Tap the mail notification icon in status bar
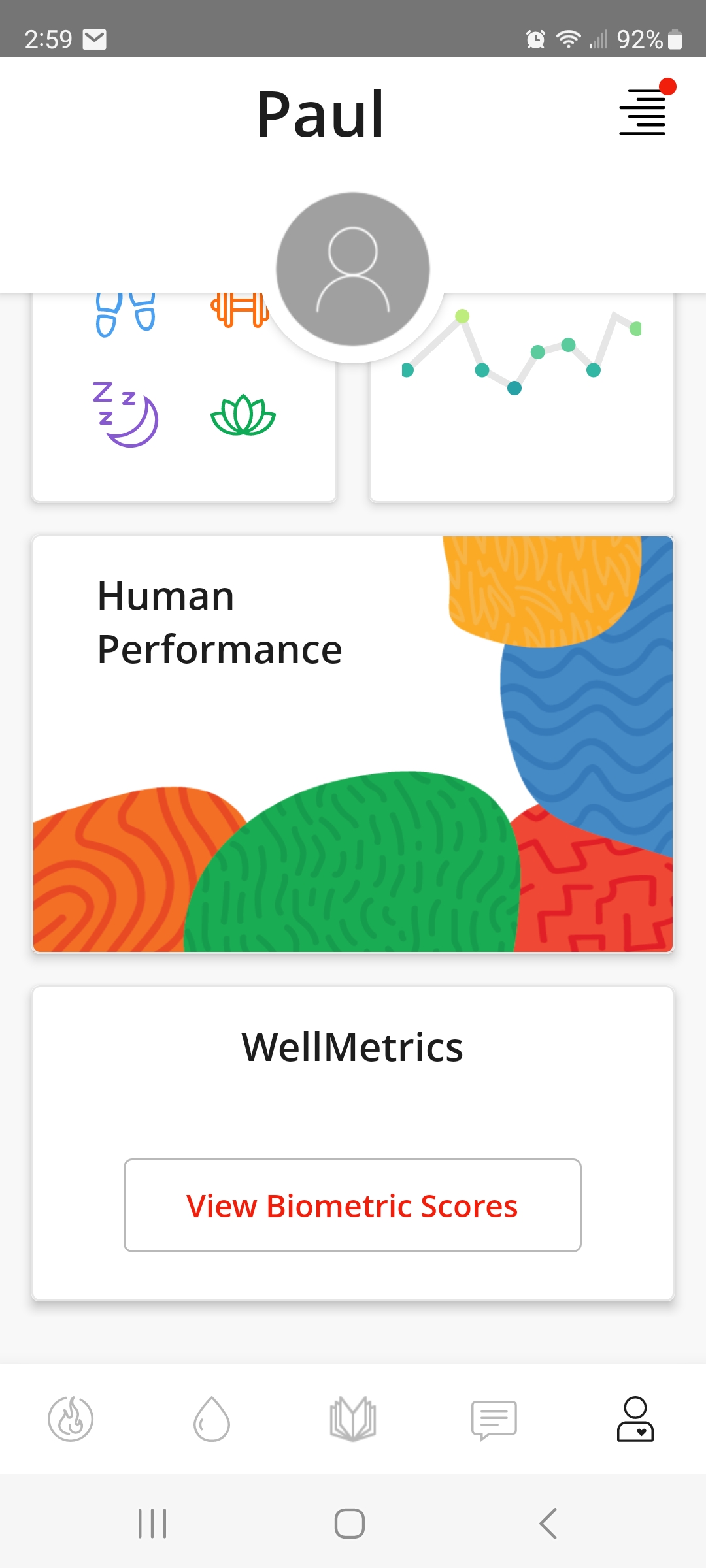 pos(95,40)
